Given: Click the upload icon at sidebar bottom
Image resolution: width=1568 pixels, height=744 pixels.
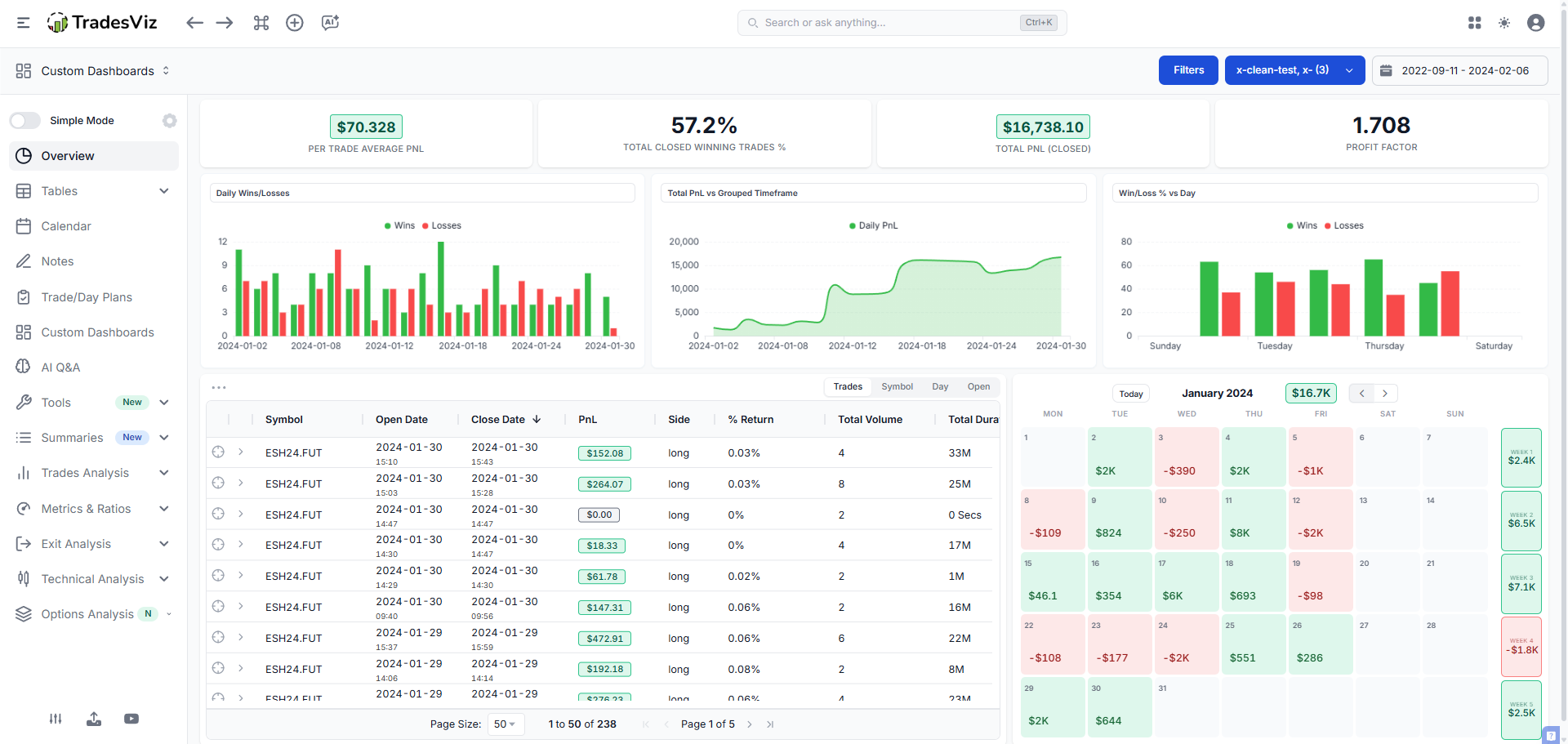Looking at the screenshot, I should pos(94,719).
